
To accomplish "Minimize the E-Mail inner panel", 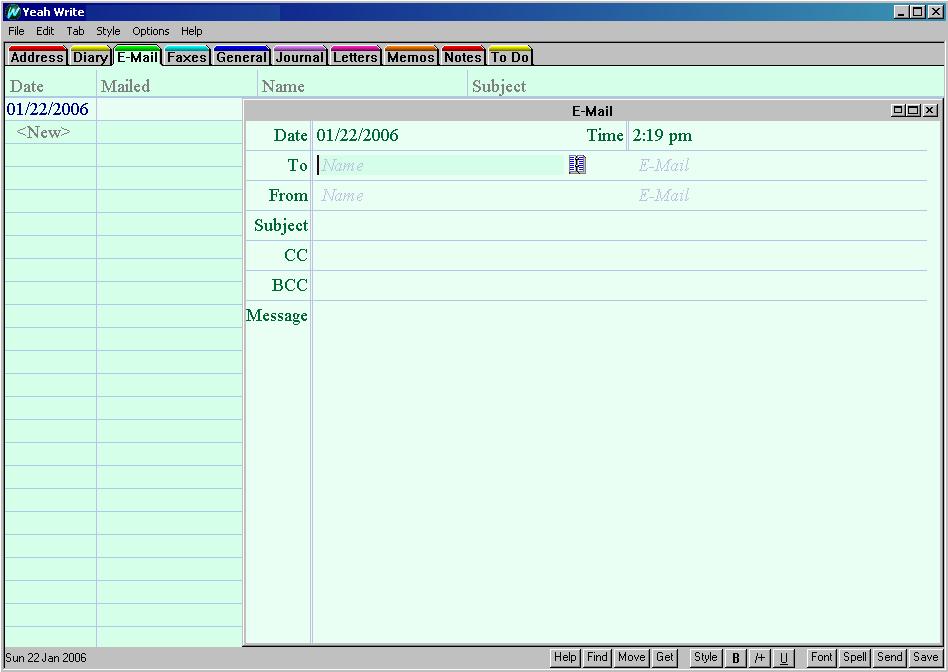I will tap(898, 111).
